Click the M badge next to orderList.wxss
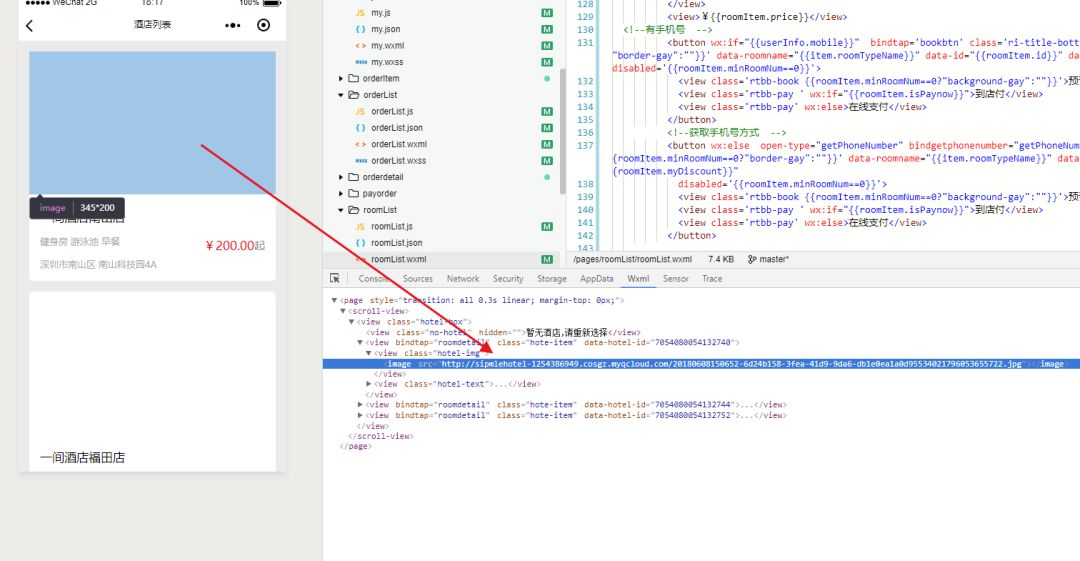The height and width of the screenshot is (561, 1080). 547,161
